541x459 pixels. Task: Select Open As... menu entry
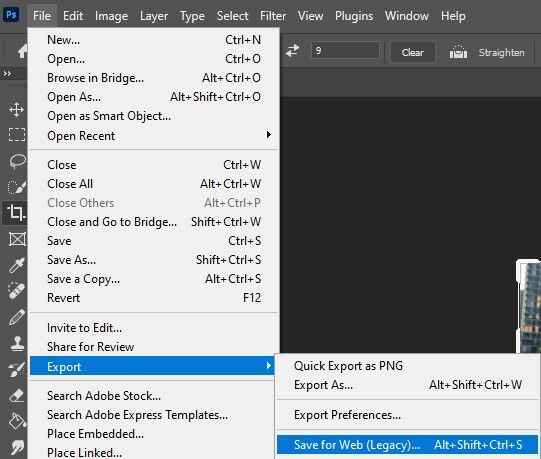[154, 97]
